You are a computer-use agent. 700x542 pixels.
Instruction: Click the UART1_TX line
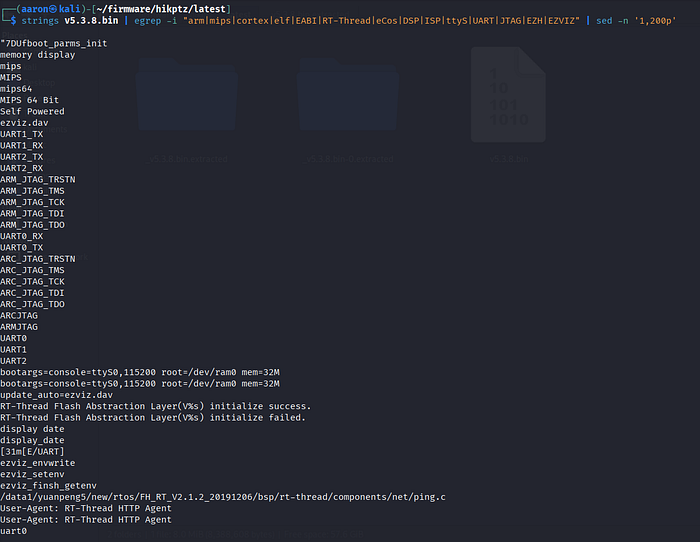[x=21, y=134]
